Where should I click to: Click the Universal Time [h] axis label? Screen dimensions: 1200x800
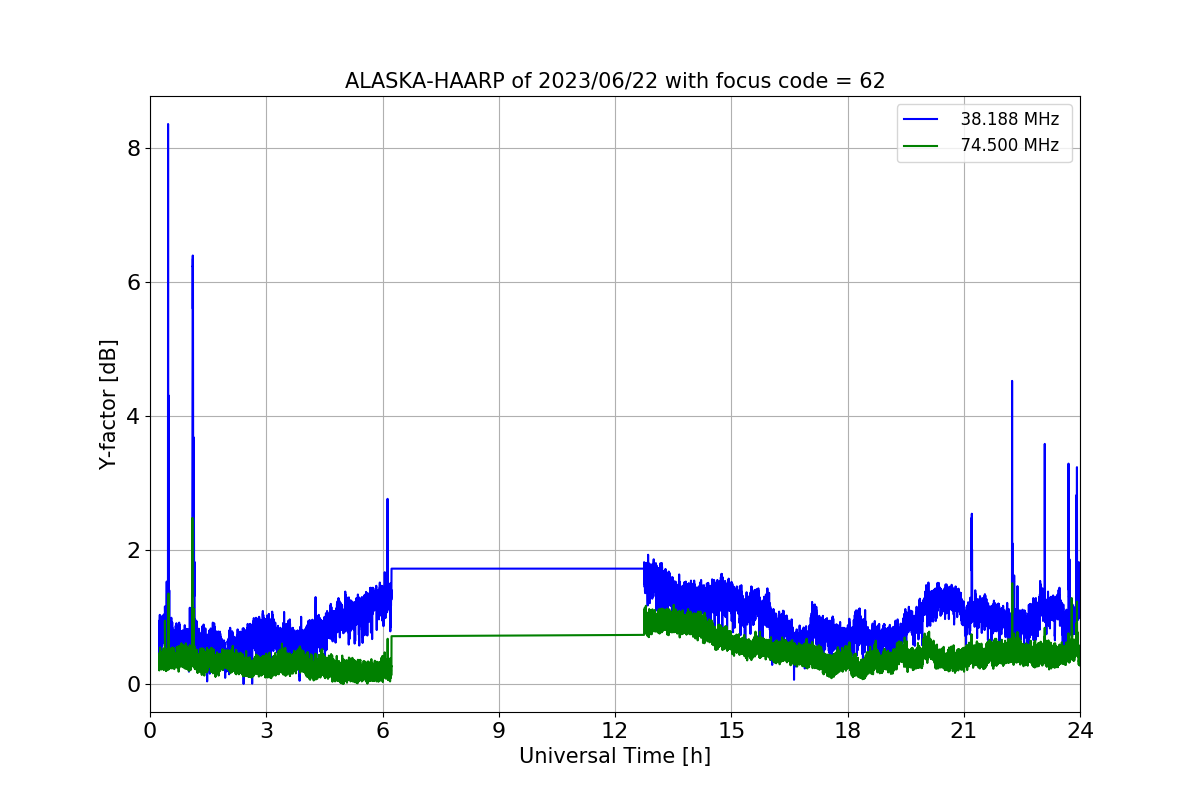click(x=615, y=756)
